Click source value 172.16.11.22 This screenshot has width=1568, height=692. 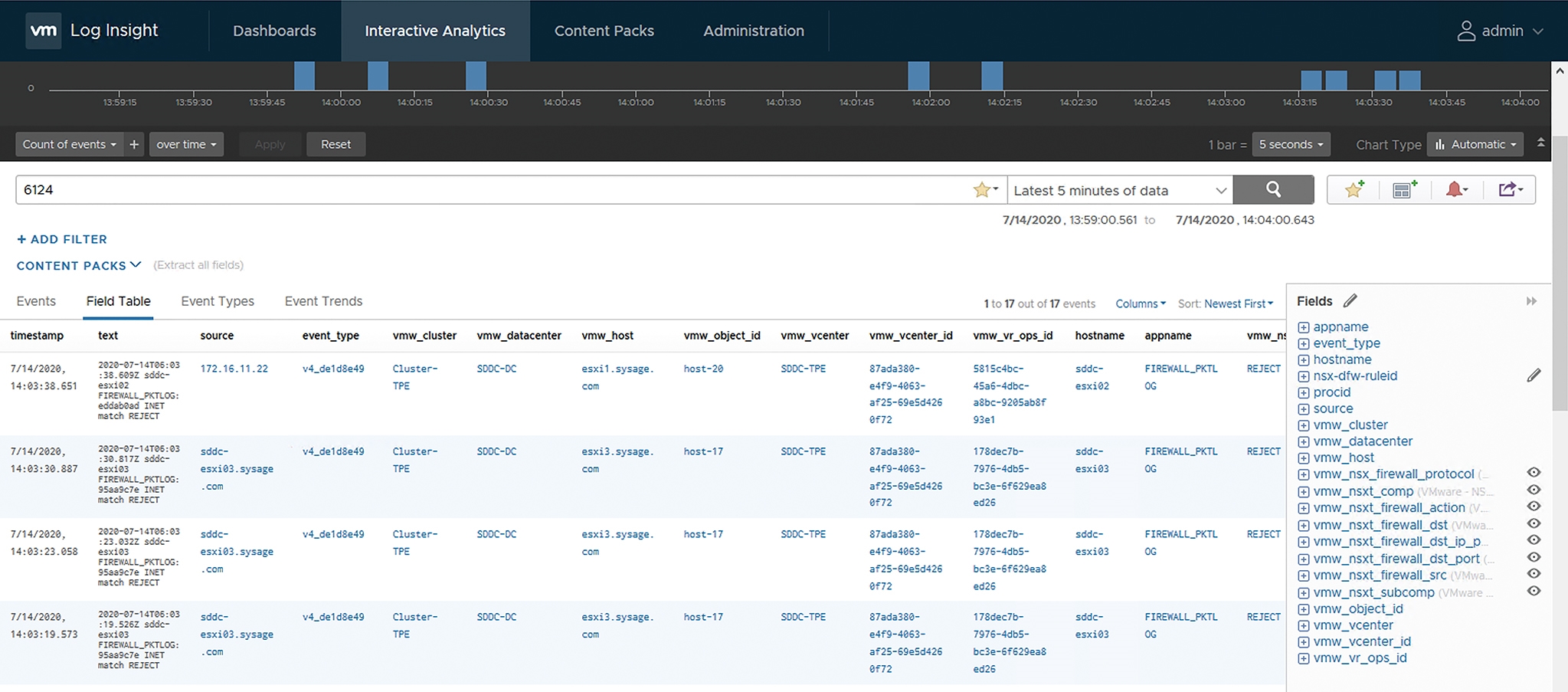(x=234, y=369)
